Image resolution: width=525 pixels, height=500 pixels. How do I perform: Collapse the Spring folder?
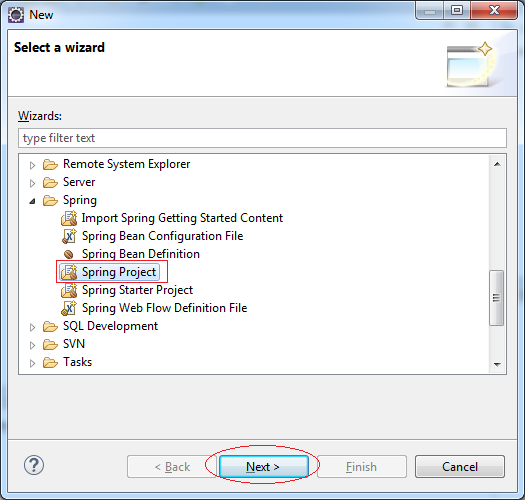[x=32, y=201]
